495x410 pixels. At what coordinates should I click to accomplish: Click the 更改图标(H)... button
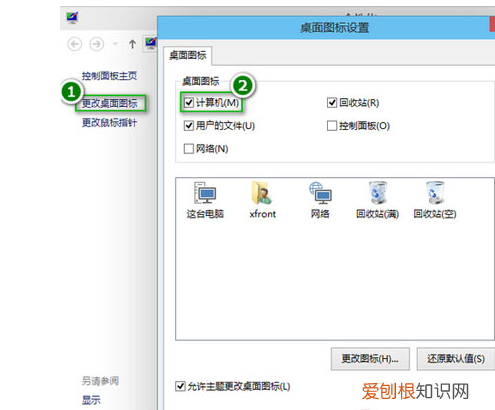(370, 359)
